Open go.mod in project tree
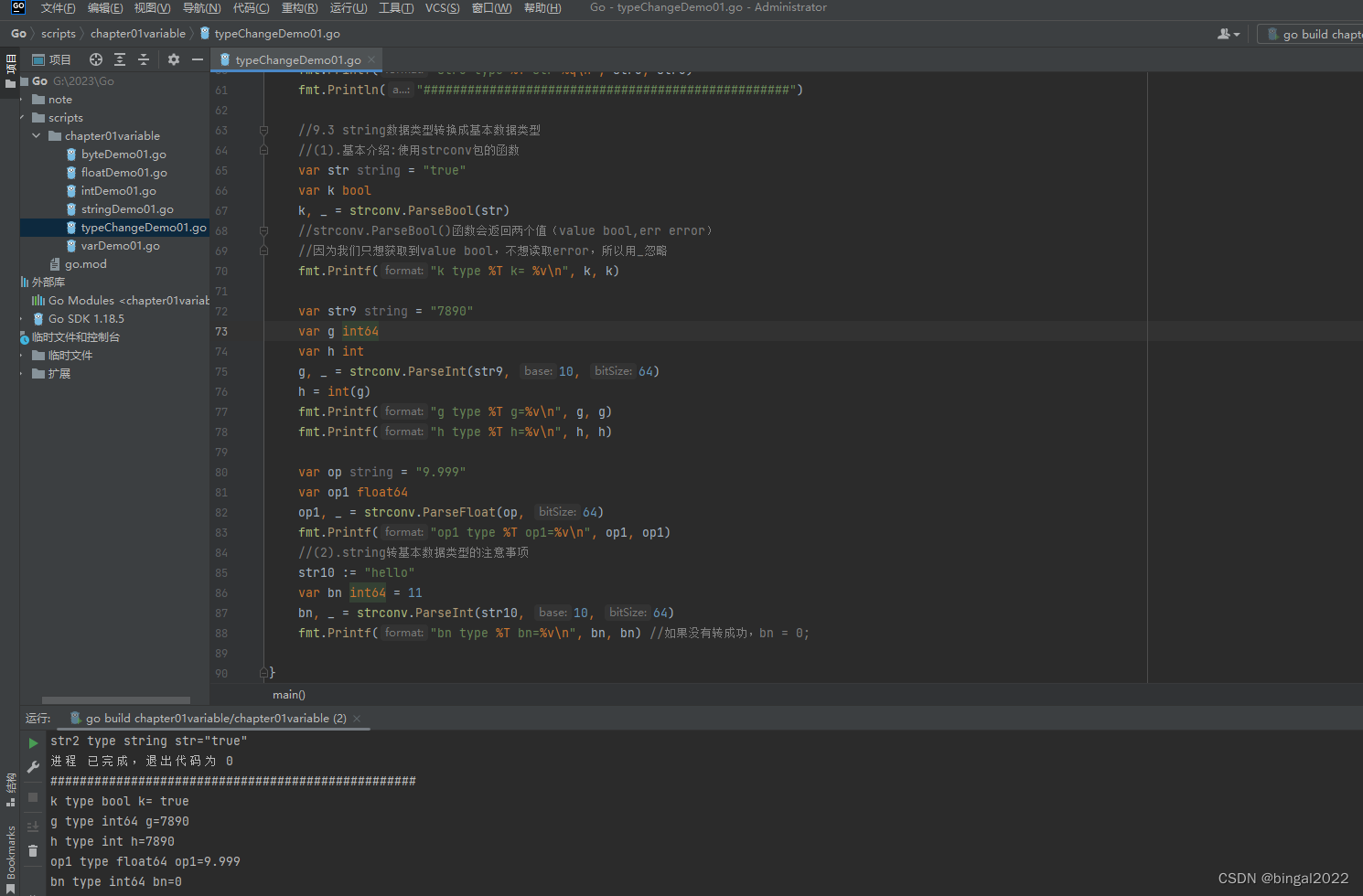The height and width of the screenshot is (896, 1363). click(85, 264)
